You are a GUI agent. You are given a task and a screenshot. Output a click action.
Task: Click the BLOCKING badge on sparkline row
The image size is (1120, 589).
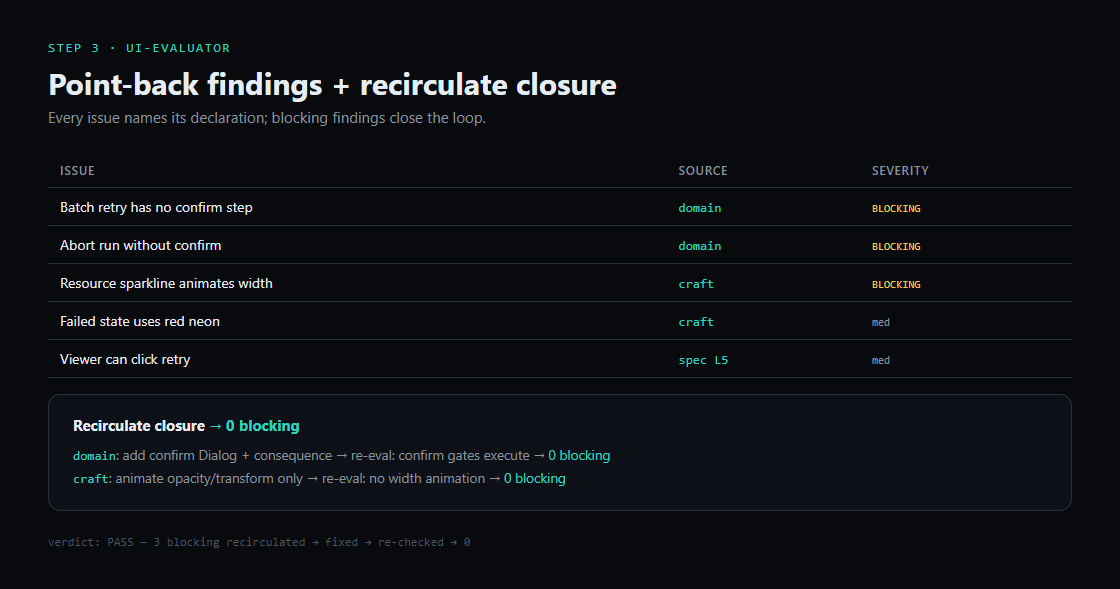896,284
